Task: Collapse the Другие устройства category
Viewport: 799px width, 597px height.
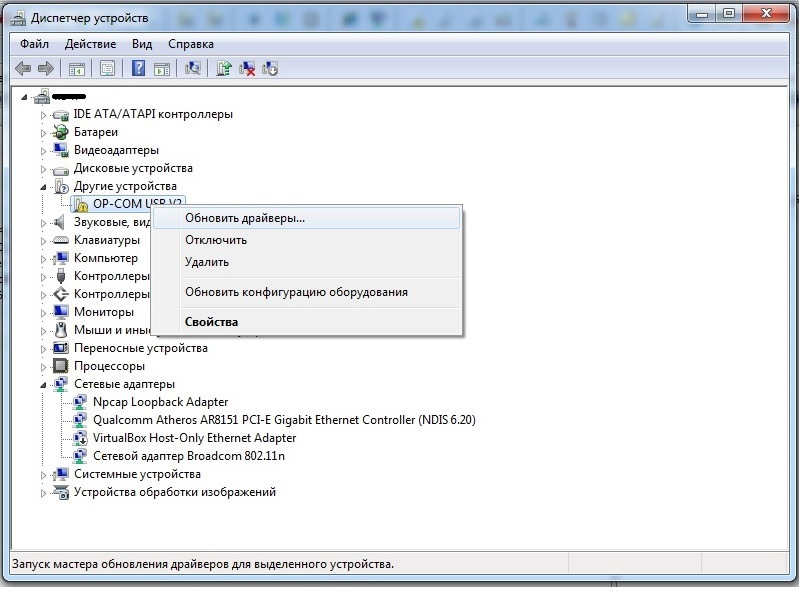Action: (43, 187)
